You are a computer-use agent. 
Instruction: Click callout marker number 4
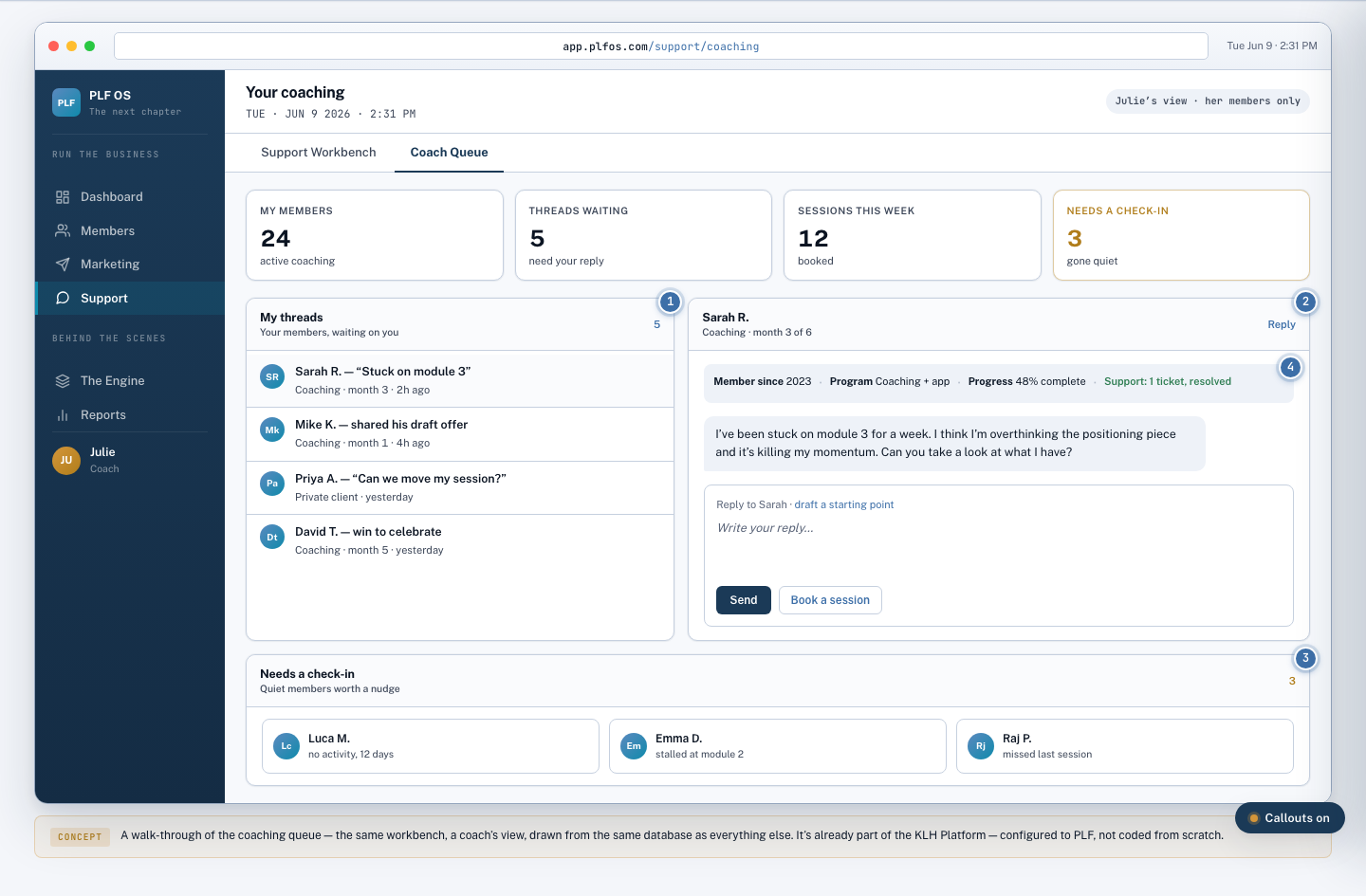1290,367
